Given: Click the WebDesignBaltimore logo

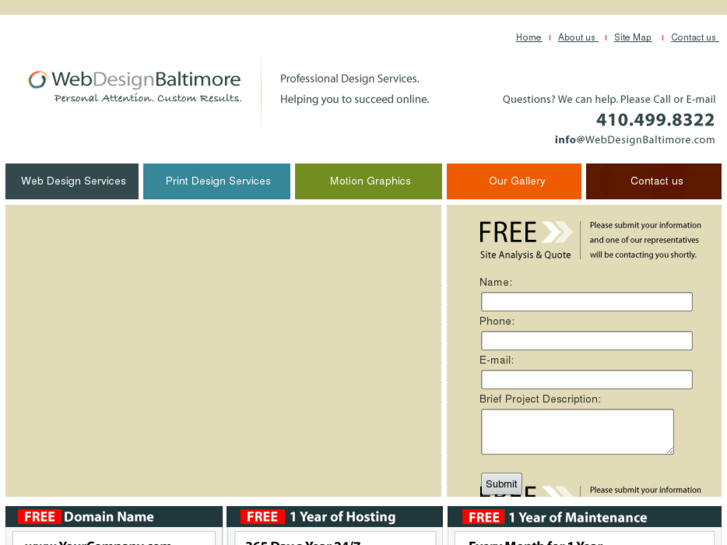Looking at the screenshot, I should pos(134,86).
